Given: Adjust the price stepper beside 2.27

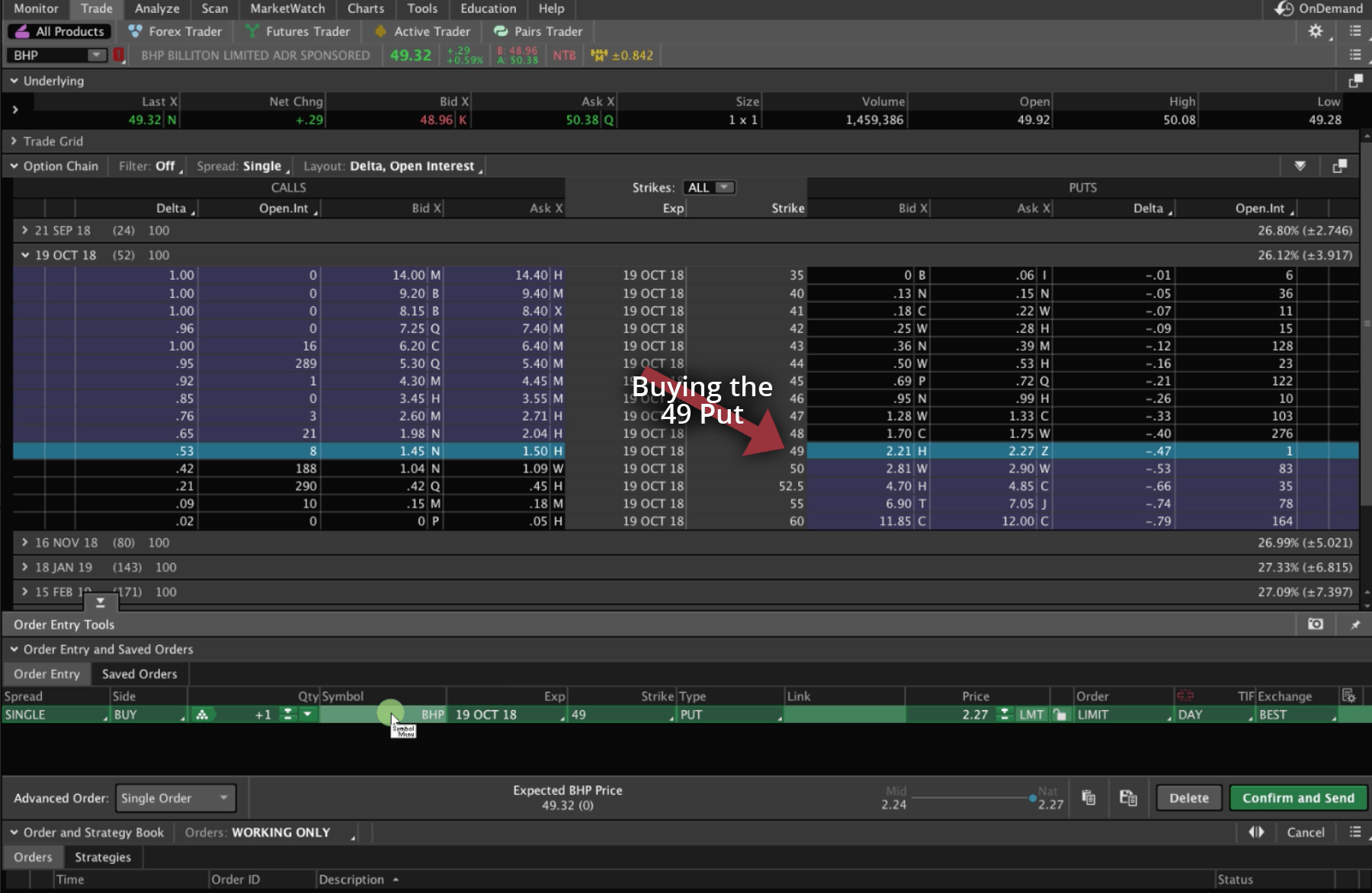Looking at the screenshot, I should click(1004, 715).
